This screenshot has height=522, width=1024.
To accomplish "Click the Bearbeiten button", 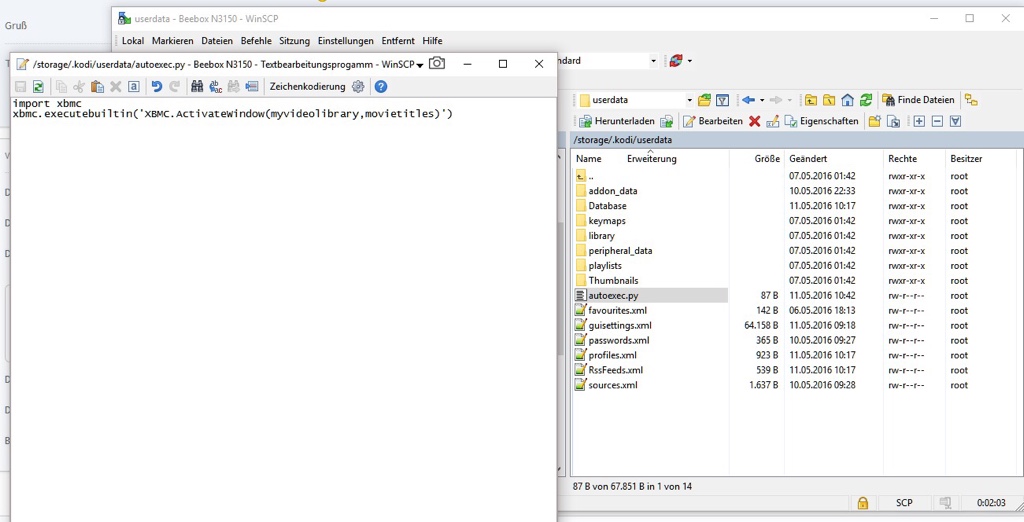I will [713, 121].
